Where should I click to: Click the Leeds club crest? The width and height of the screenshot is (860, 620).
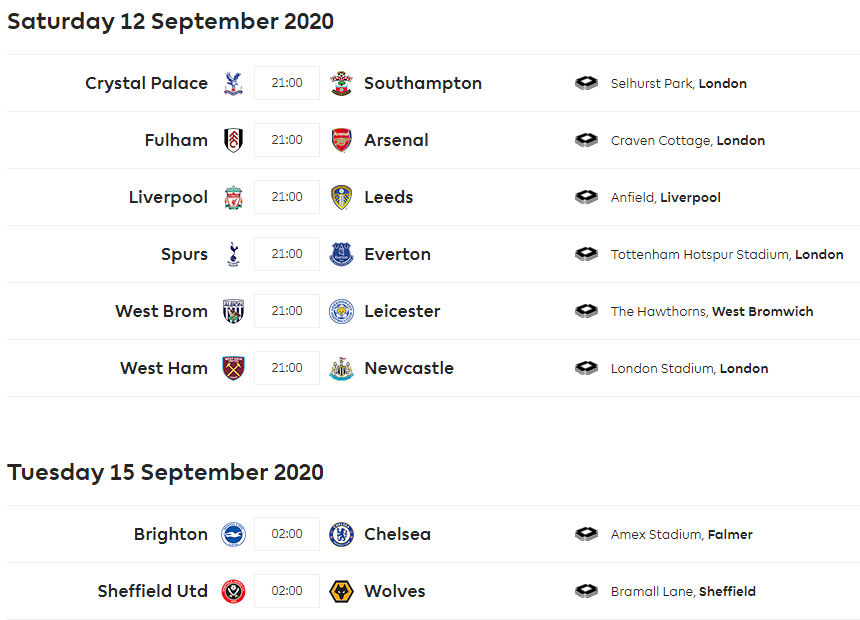[x=341, y=197]
